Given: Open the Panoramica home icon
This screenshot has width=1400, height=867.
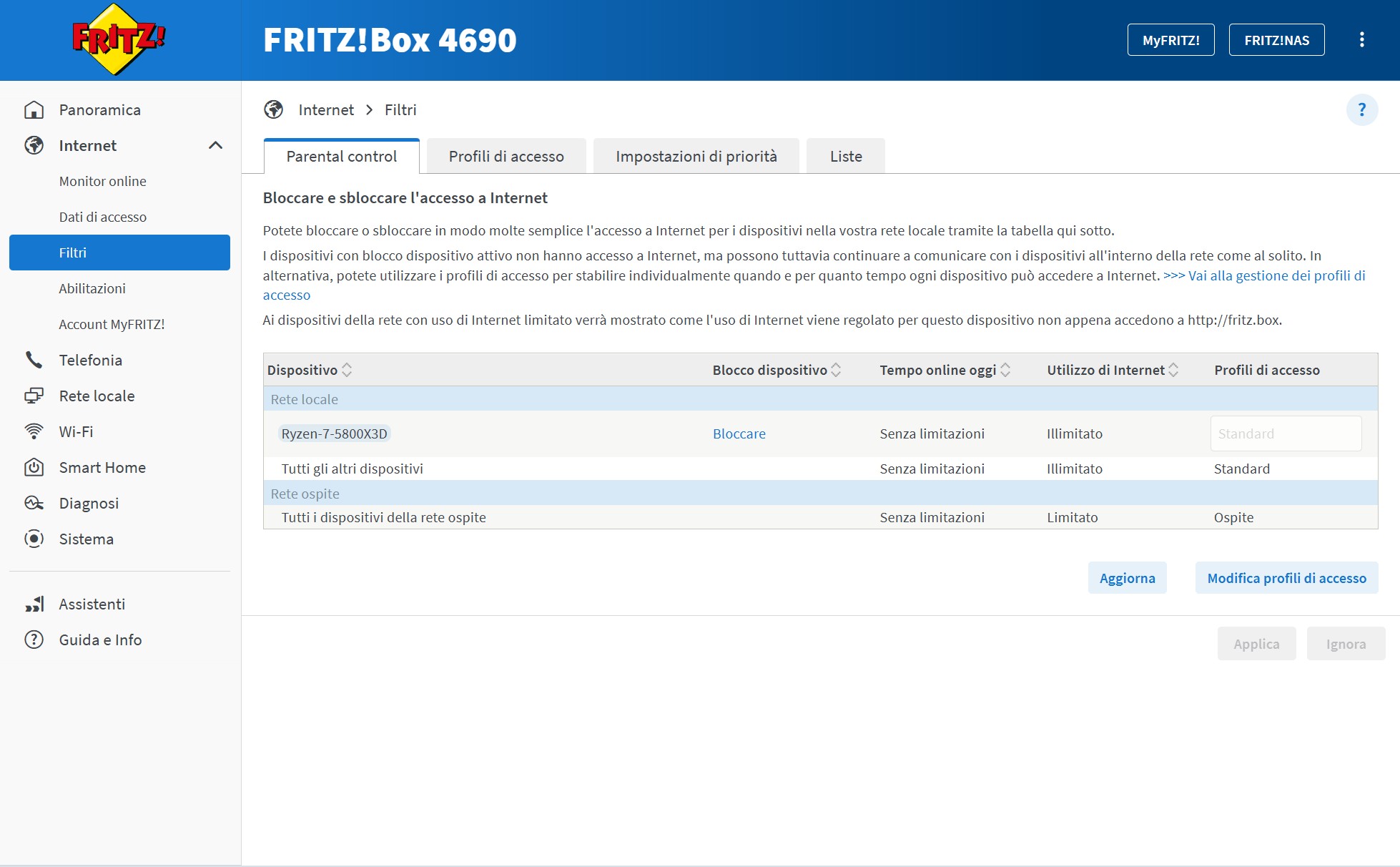Looking at the screenshot, I should (34, 109).
